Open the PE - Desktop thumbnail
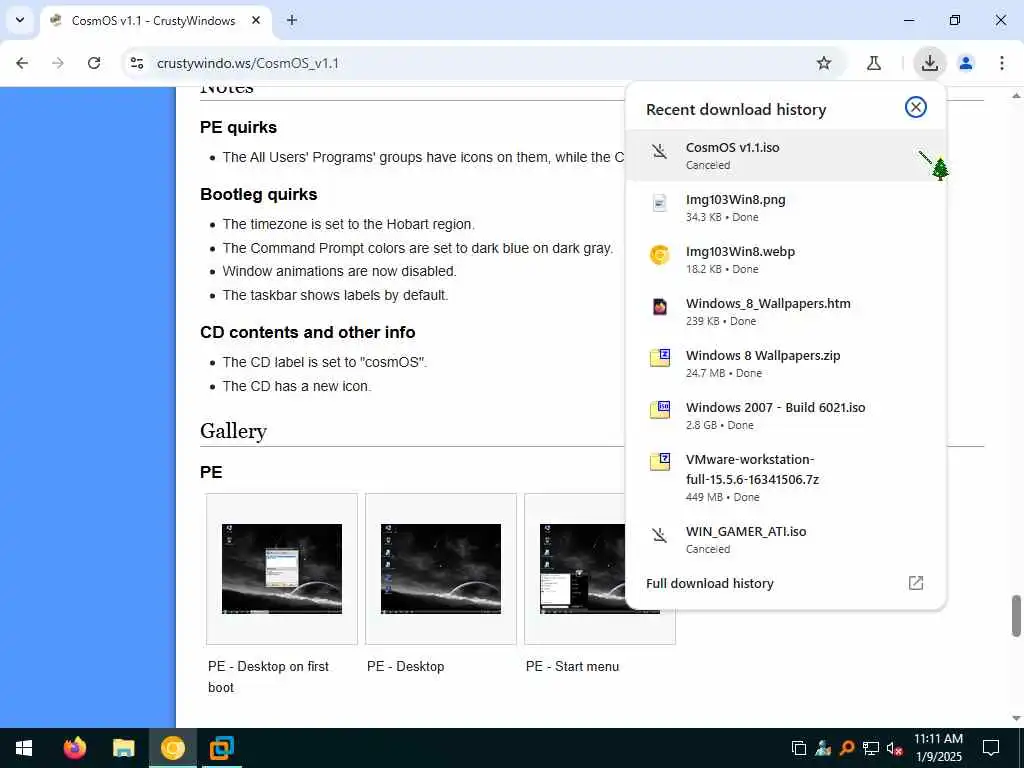This screenshot has width=1024, height=768. (441, 569)
